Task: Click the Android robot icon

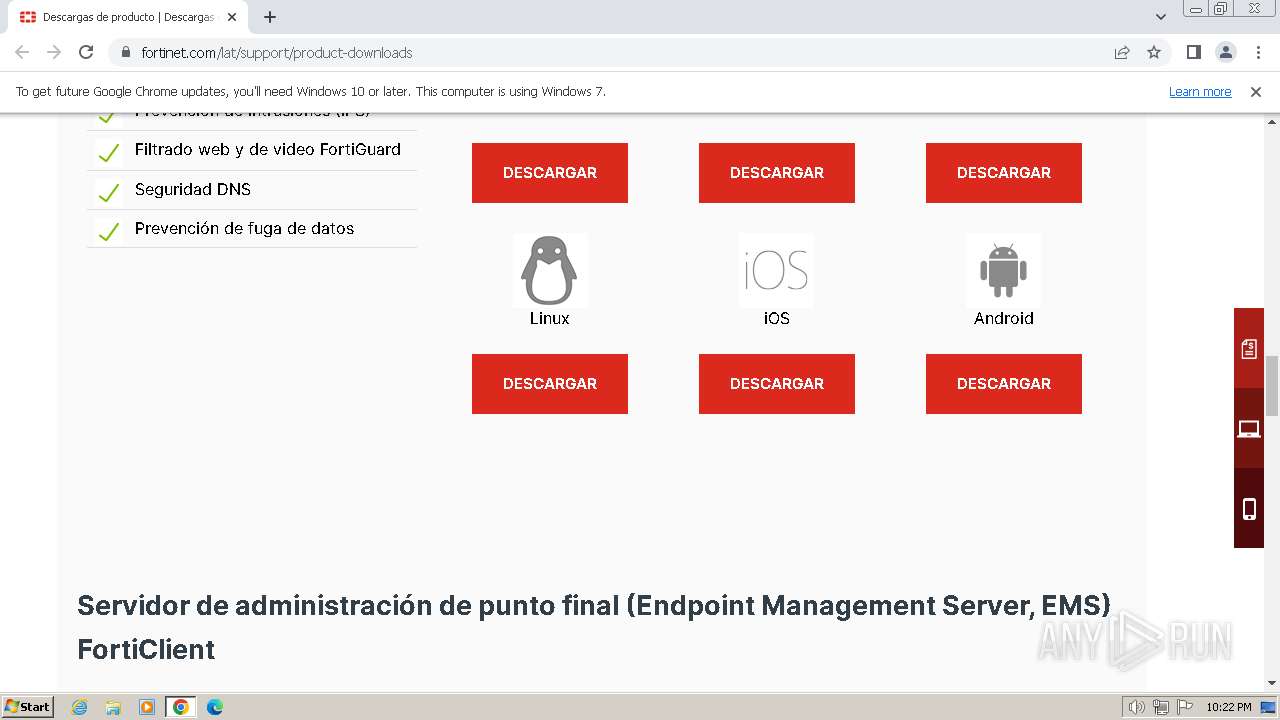Action: [1003, 270]
